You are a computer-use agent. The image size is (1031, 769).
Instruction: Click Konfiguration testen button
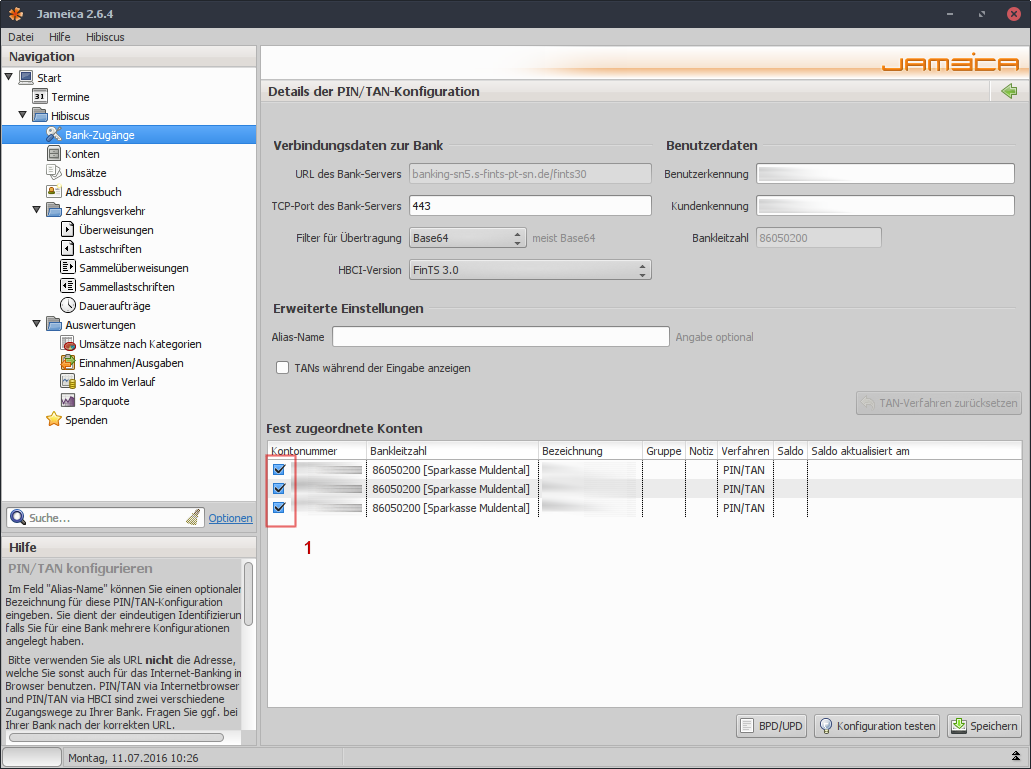877,726
